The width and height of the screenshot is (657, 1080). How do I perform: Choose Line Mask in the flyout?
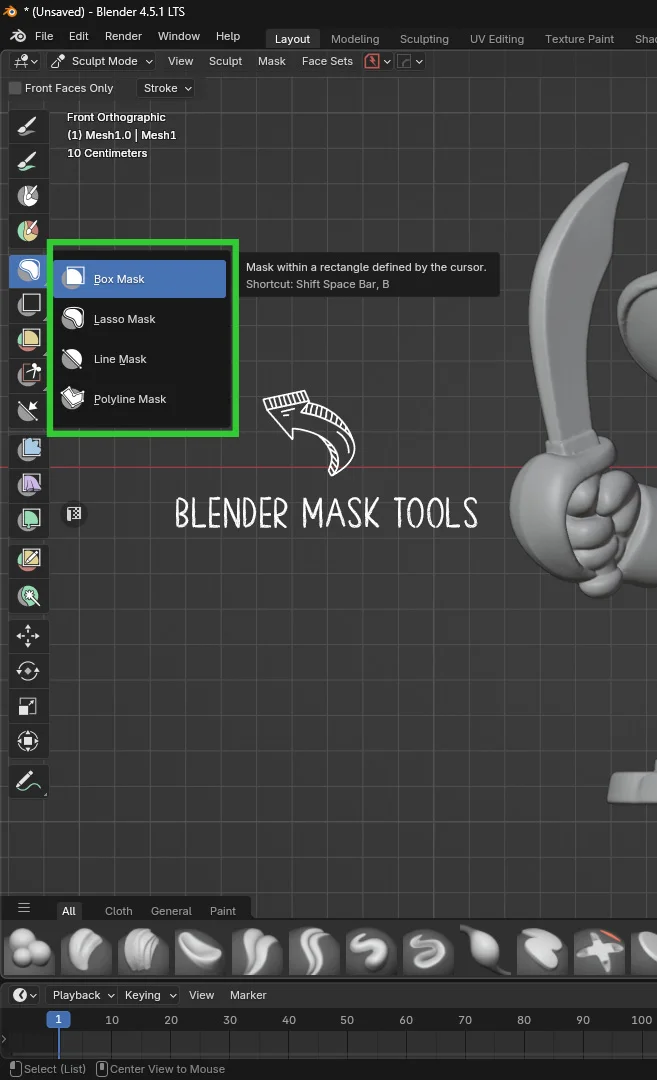pyautogui.click(x=140, y=359)
